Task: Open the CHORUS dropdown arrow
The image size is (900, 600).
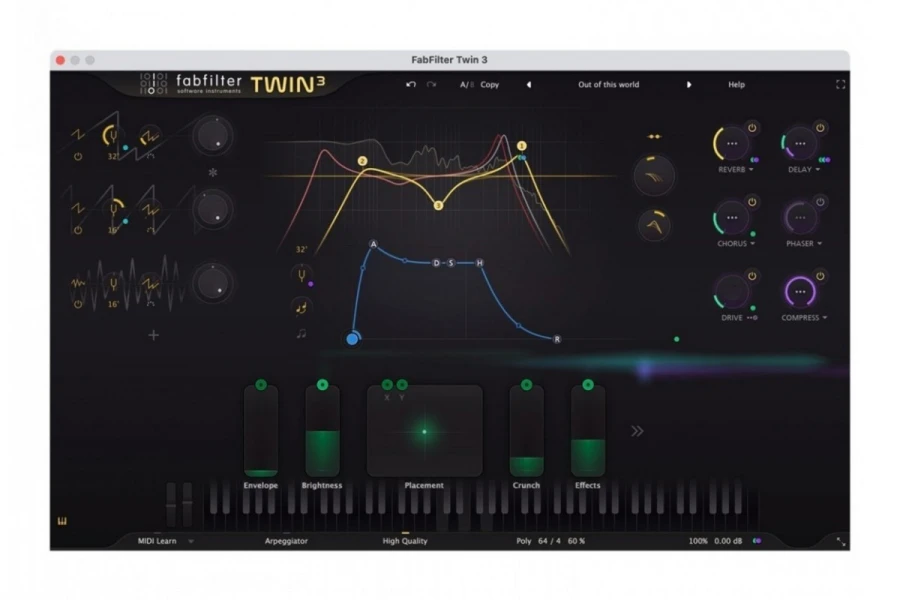Action: pyautogui.click(x=752, y=244)
